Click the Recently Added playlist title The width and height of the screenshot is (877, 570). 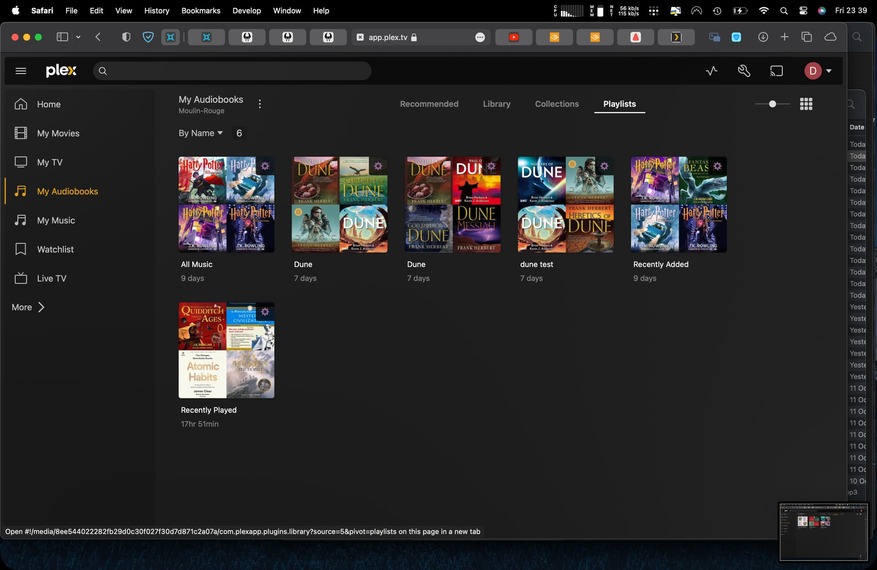click(661, 265)
